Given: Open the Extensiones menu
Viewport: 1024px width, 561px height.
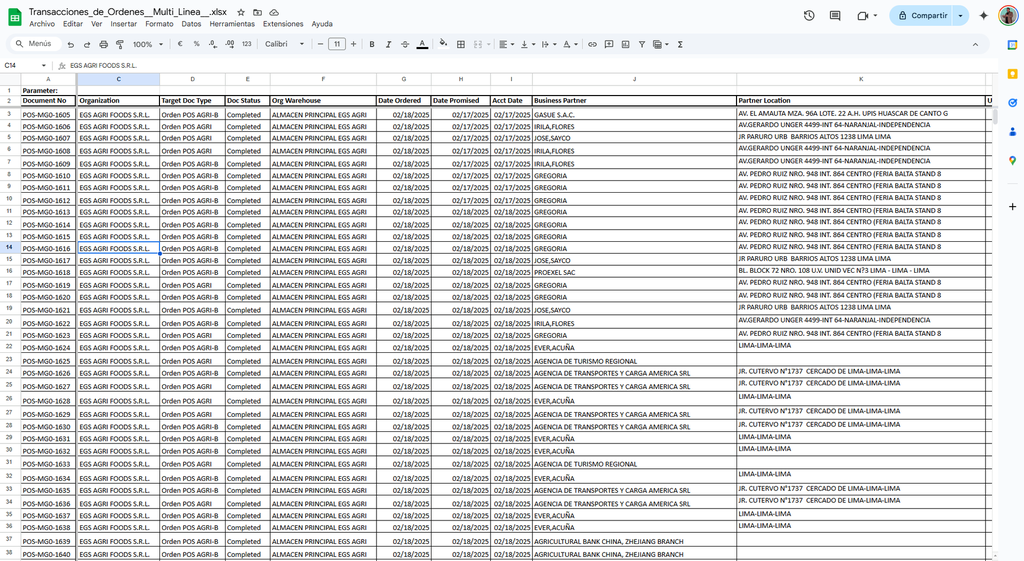Looking at the screenshot, I should click(283, 24).
